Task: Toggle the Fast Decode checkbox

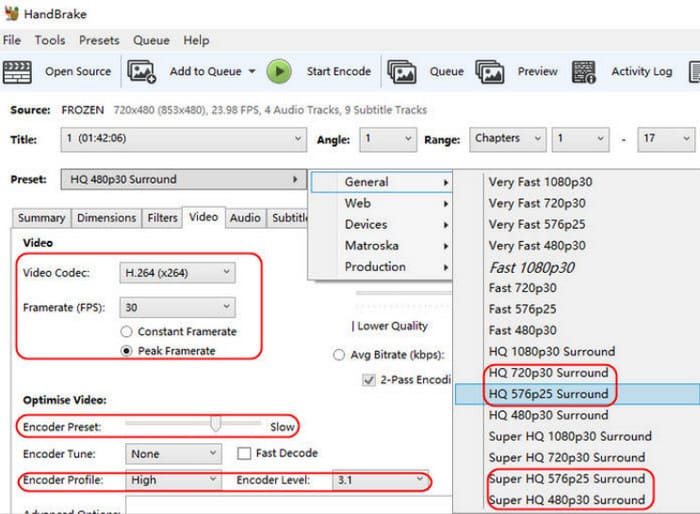Action: [x=244, y=453]
